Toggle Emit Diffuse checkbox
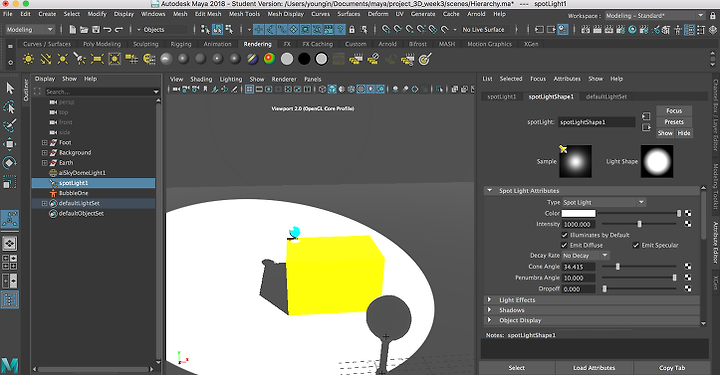Screen dimensions: 720x375 (564, 245)
